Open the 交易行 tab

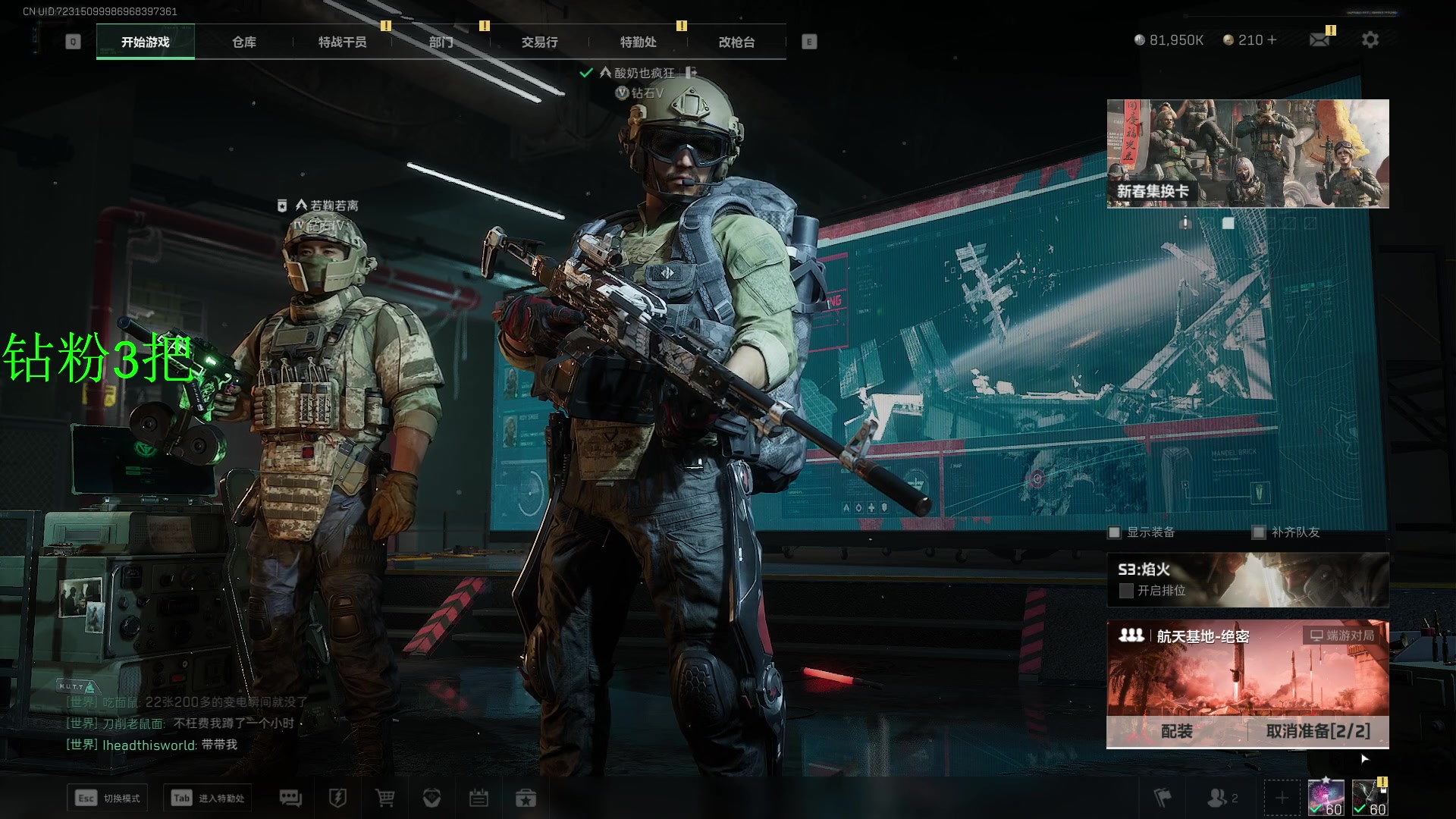(539, 42)
